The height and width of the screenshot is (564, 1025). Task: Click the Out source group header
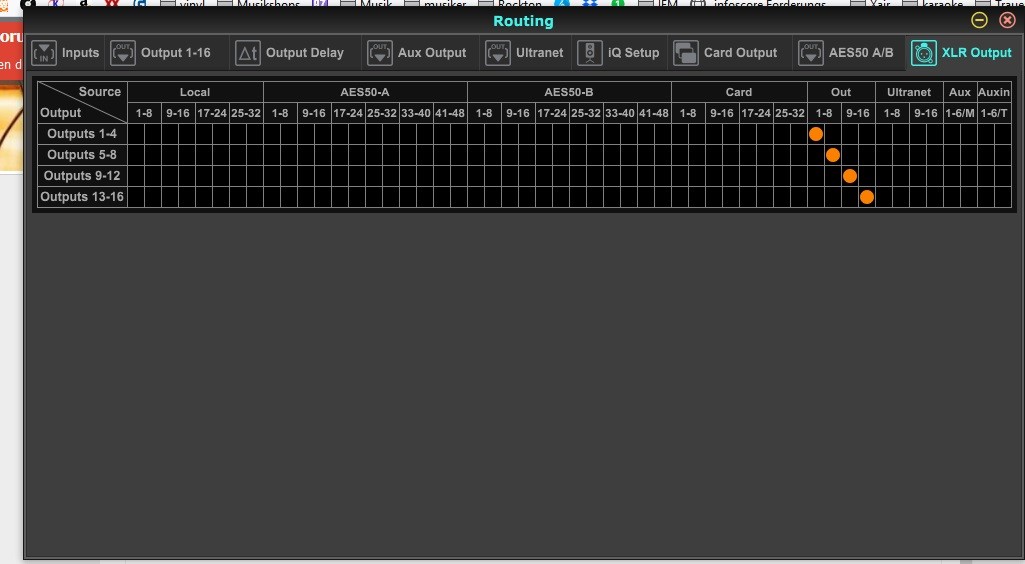point(841,92)
